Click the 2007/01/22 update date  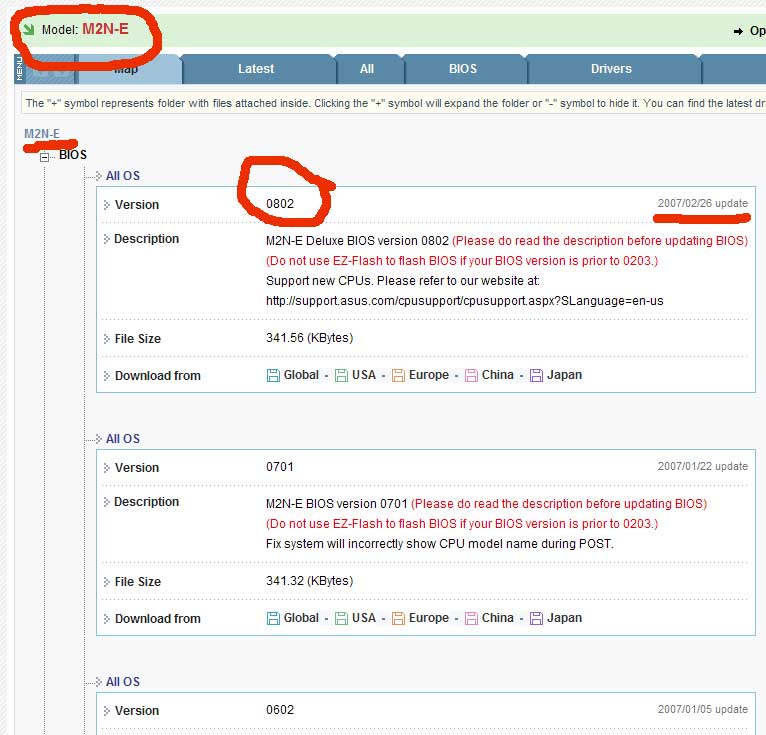[702, 466]
